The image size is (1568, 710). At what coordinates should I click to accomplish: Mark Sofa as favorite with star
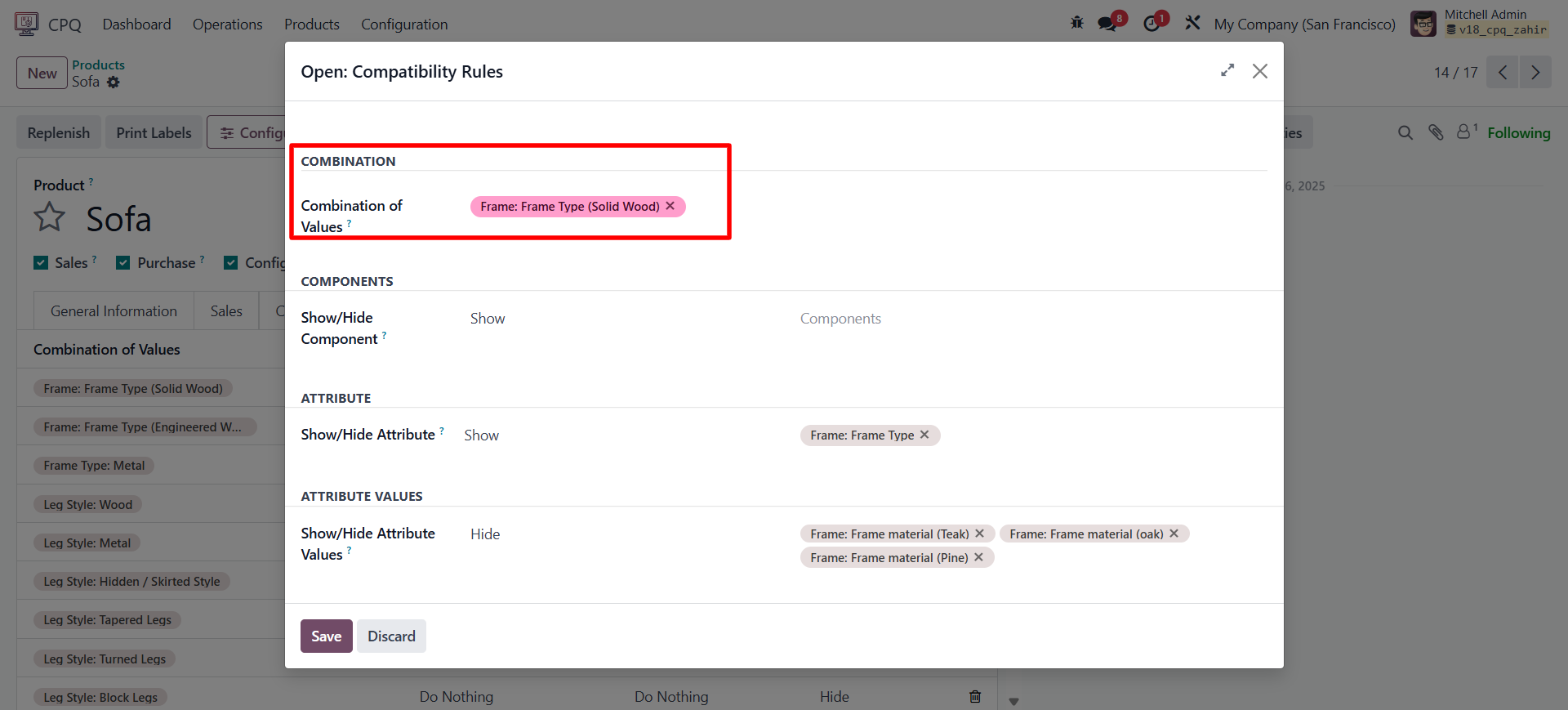(x=50, y=217)
